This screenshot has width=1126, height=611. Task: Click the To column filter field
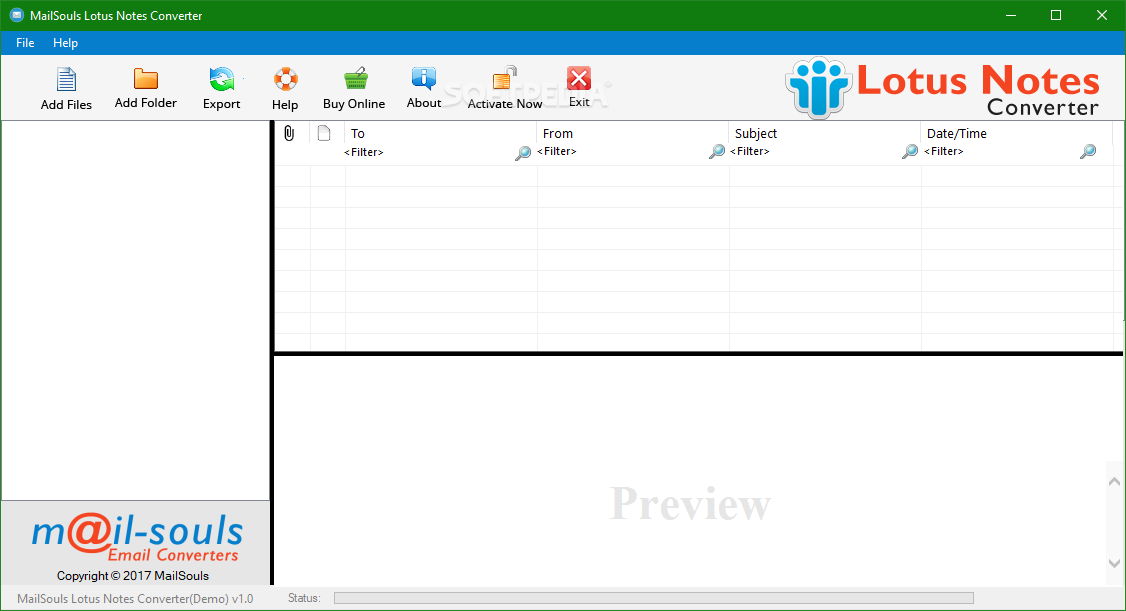click(428, 152)
